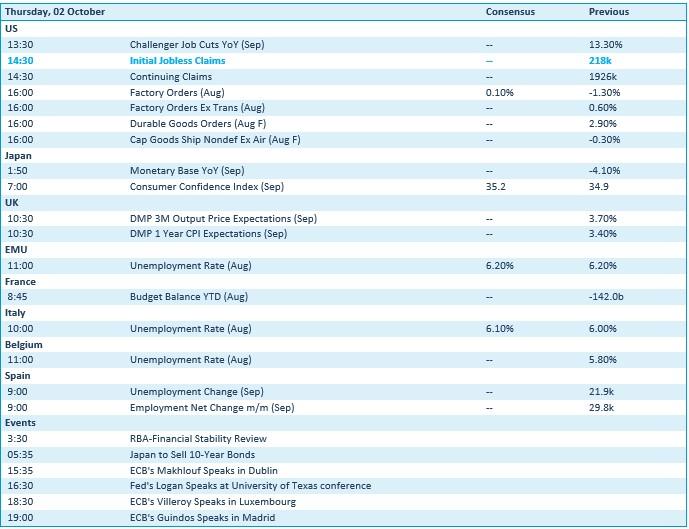
Task: Select the Challenger Job Cuts YoY (Sep) row
Action: [195, 45]
